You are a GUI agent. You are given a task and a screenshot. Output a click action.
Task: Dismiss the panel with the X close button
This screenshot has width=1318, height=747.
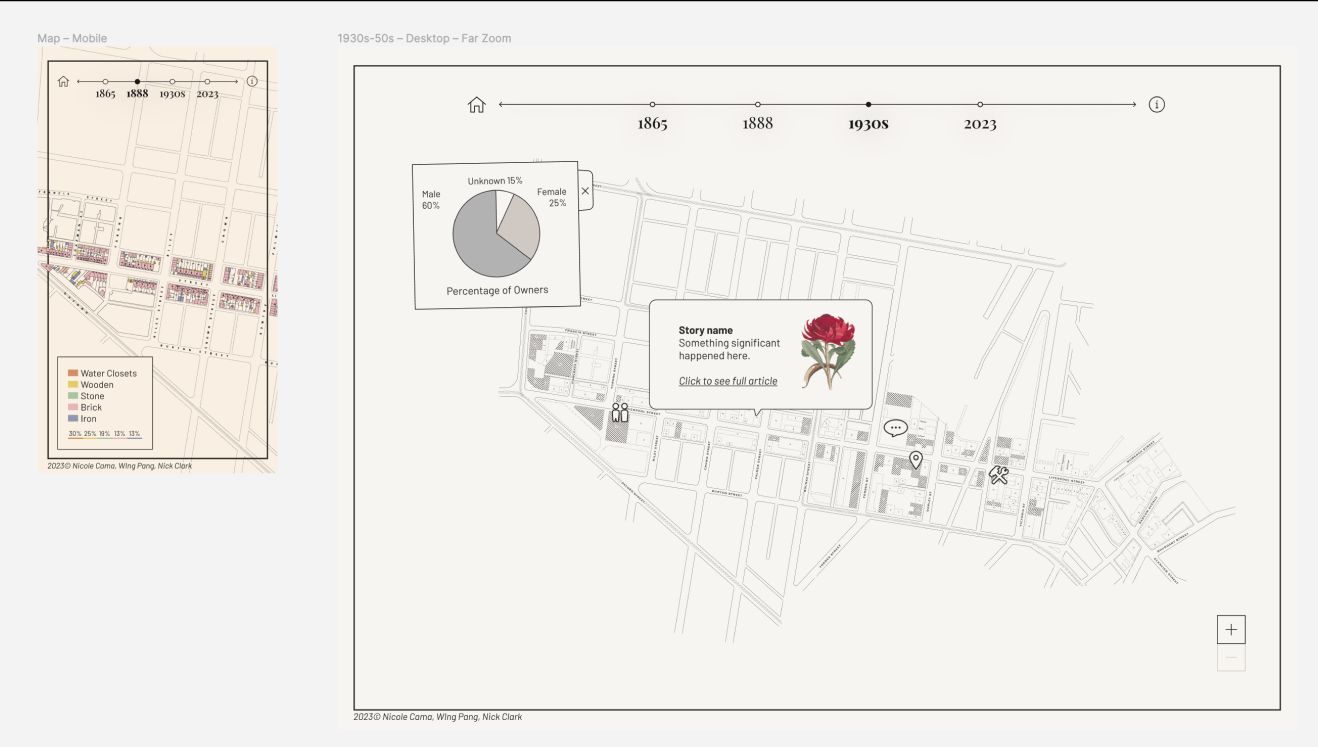tap(585, 189)
